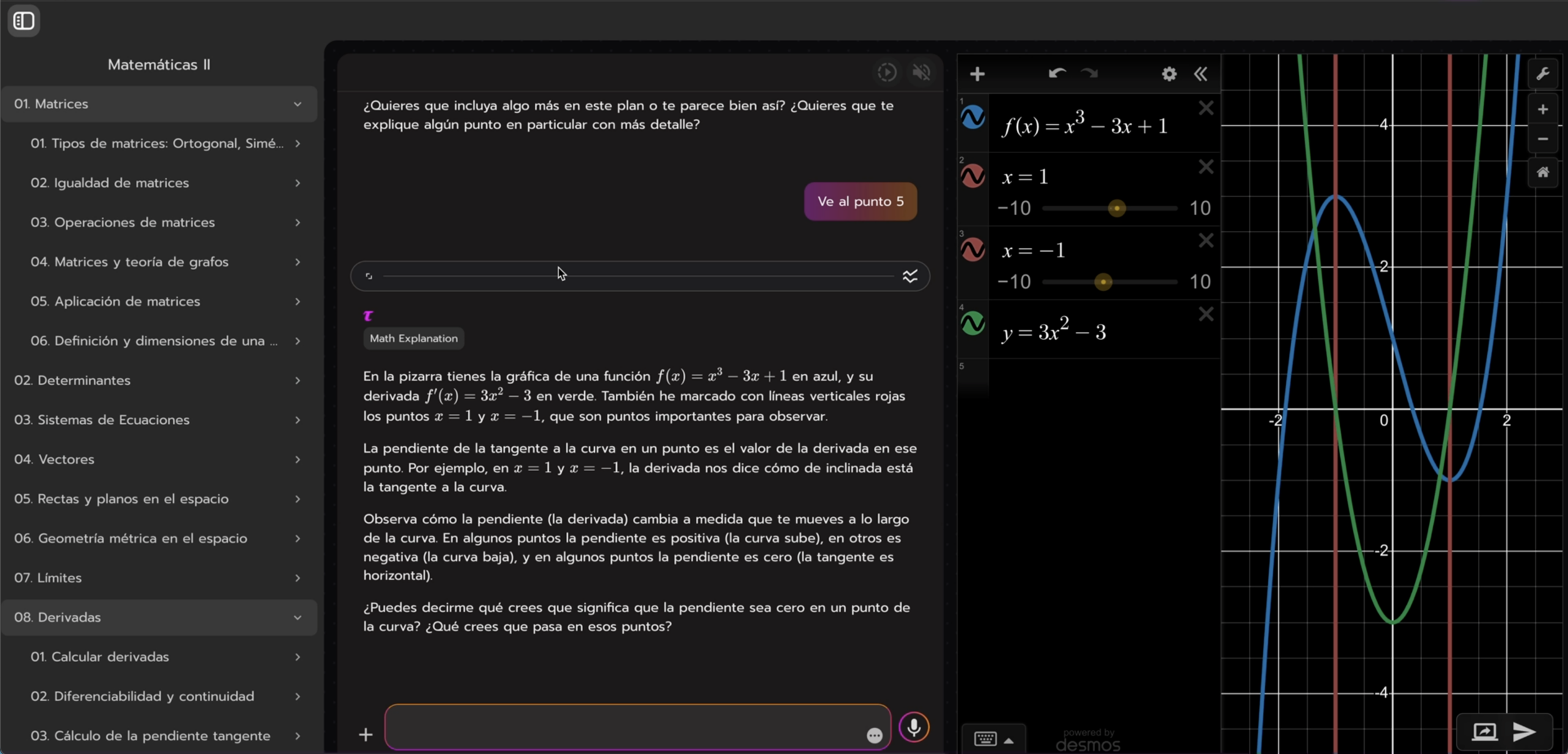The image size is (1568, 754).
Task: Open the graph wrench settings
Action: point(1542,74)
